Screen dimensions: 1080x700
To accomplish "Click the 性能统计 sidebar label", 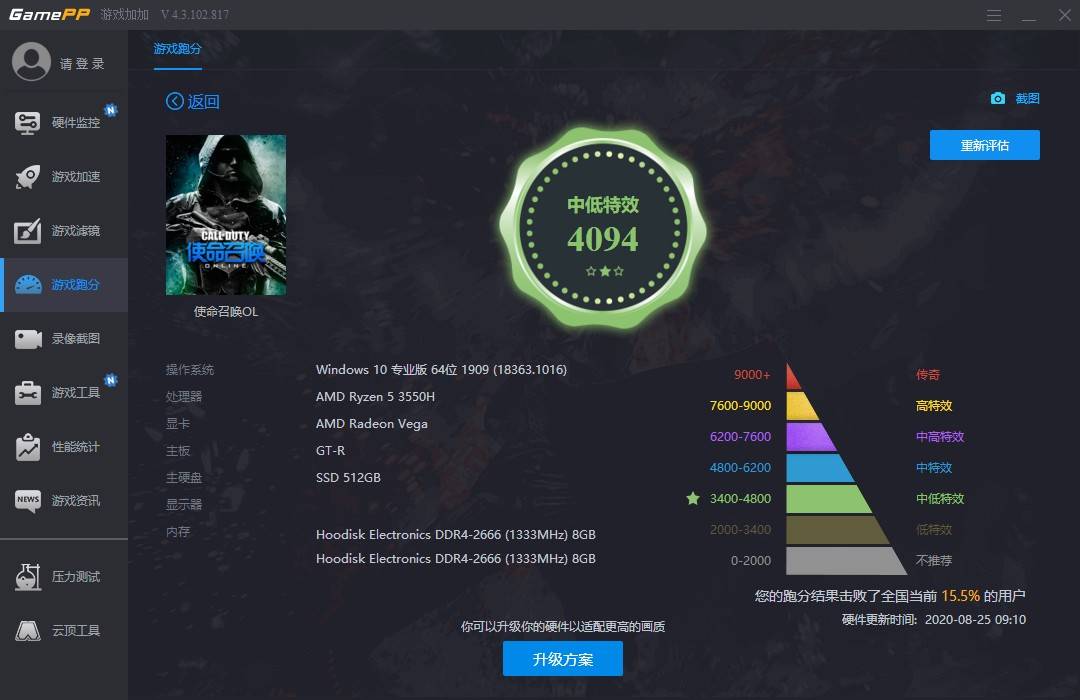I will (x=76, y=447).
